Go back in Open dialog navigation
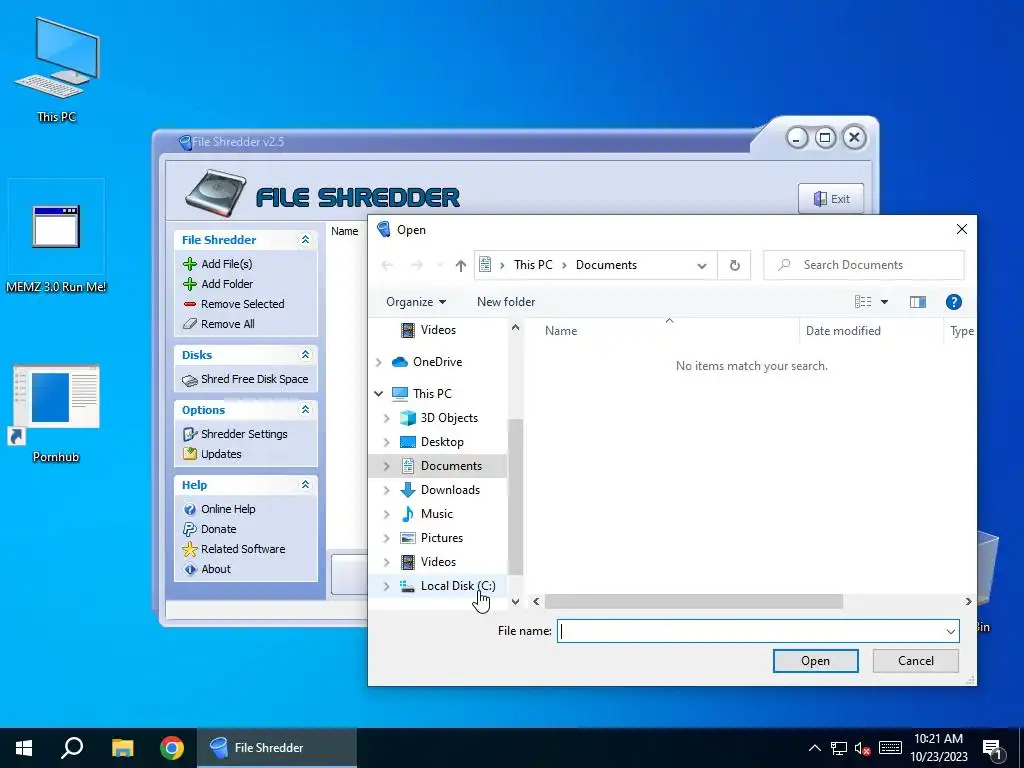 [x=387, y=265]
